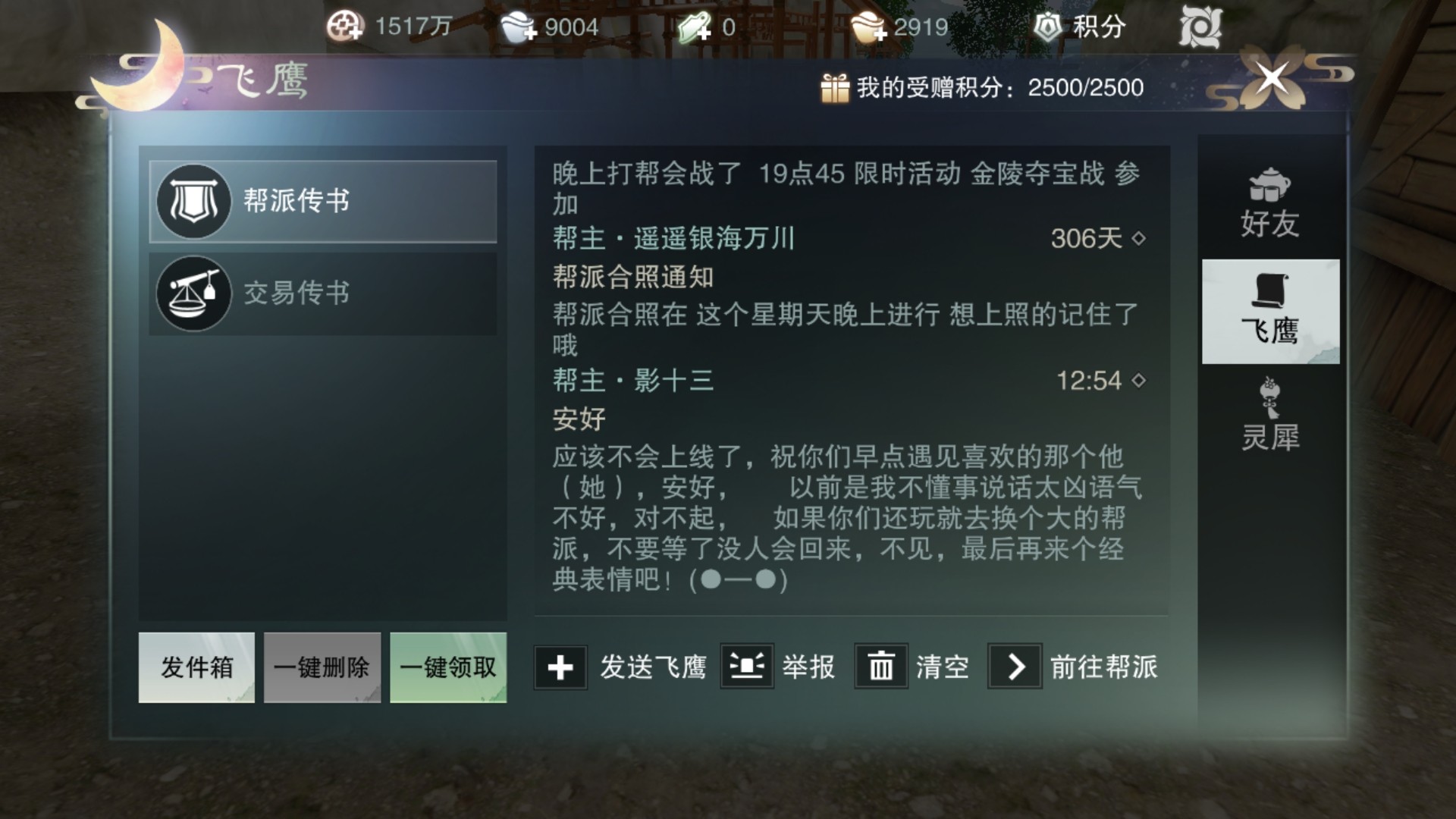The height and width of the screenshot is (819, 1456).
Task: Switch to the 飞鹰 scroll tab
Action: pos(1270,312)
